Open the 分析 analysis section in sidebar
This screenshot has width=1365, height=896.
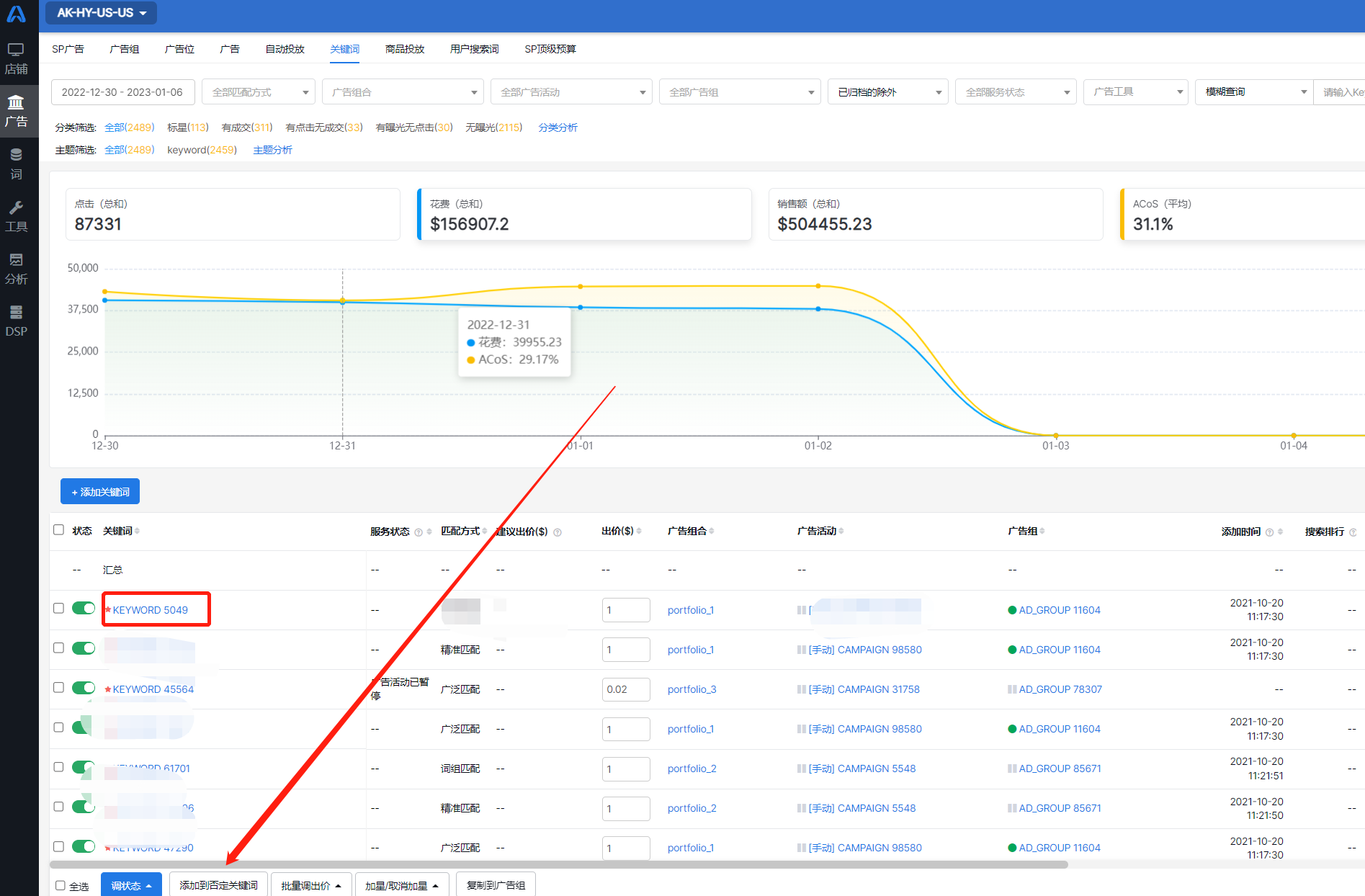click(x=16, y=269)
